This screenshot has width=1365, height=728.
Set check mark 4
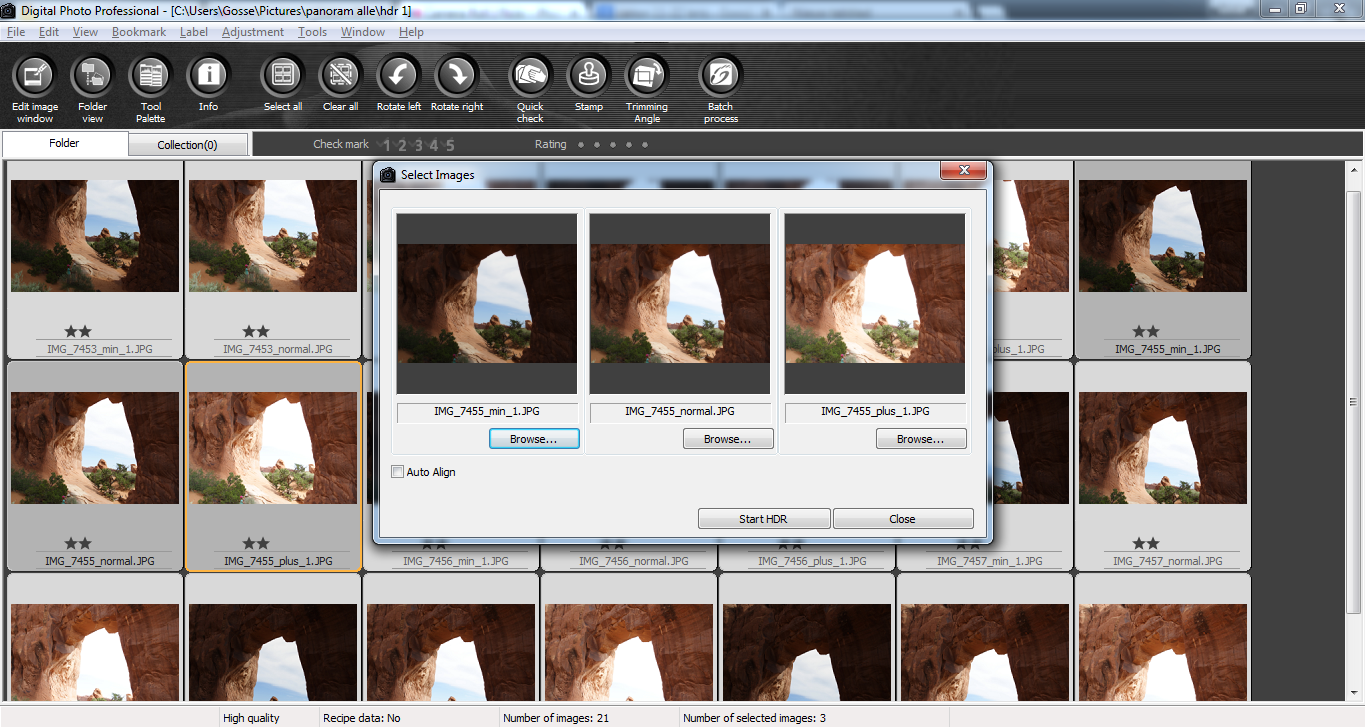point(434,145)
